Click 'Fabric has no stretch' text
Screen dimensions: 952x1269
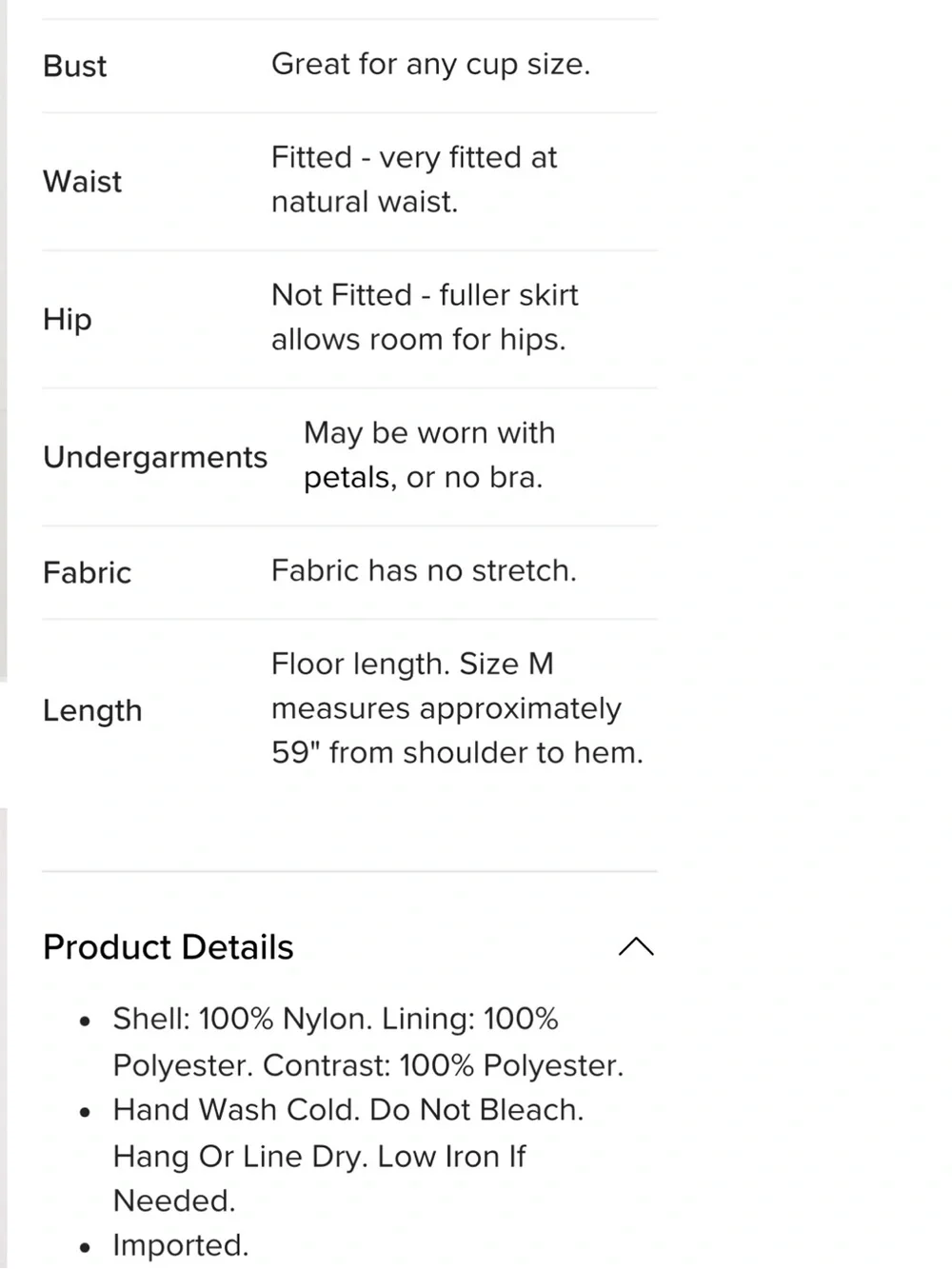coord(424,570)
